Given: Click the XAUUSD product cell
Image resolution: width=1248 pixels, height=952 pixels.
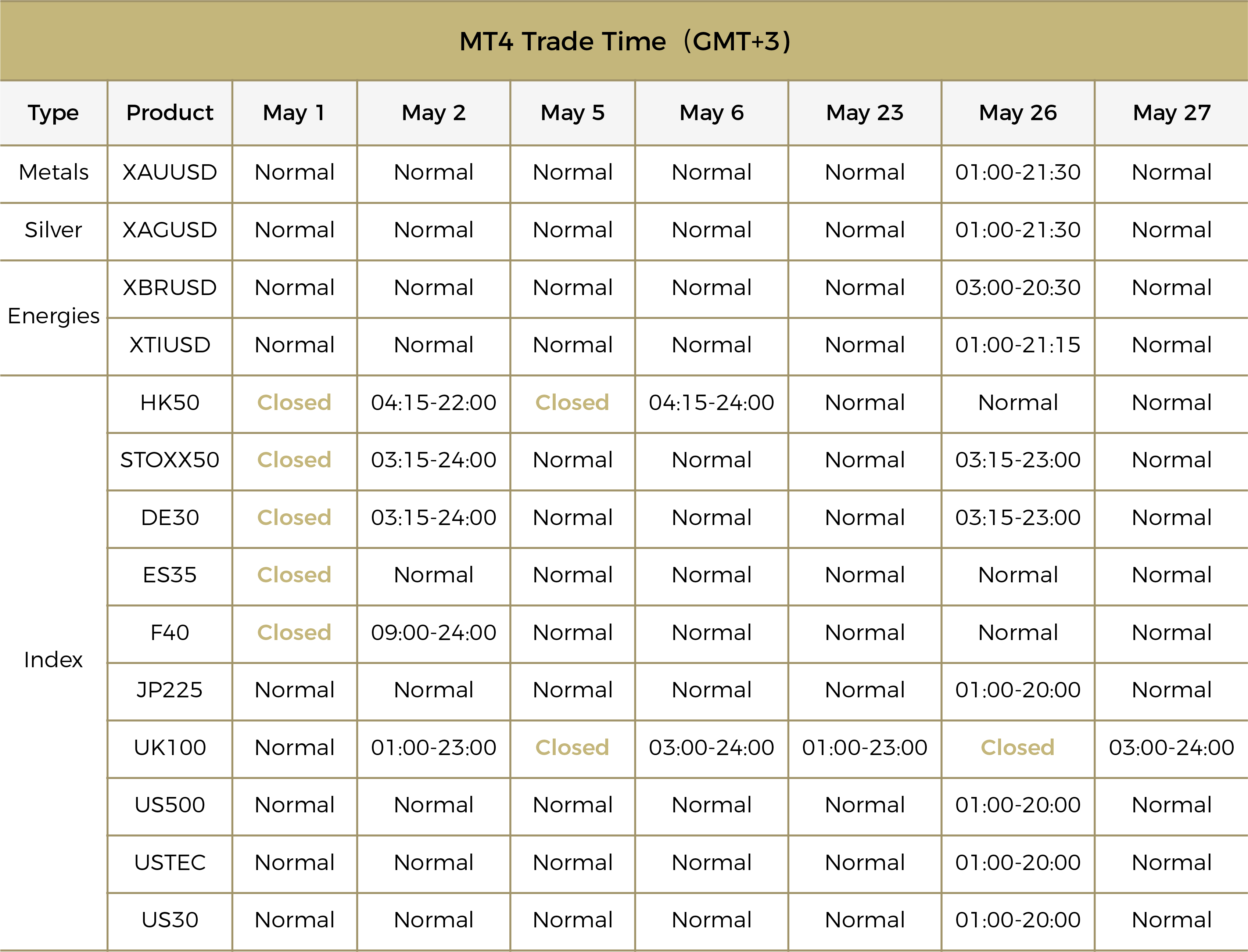Looking at the screenshot, I should tap(170, 172).
